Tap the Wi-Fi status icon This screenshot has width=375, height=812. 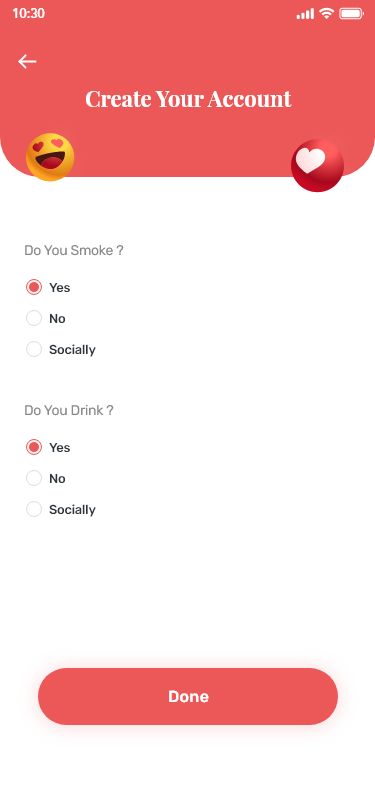point(326,13)
